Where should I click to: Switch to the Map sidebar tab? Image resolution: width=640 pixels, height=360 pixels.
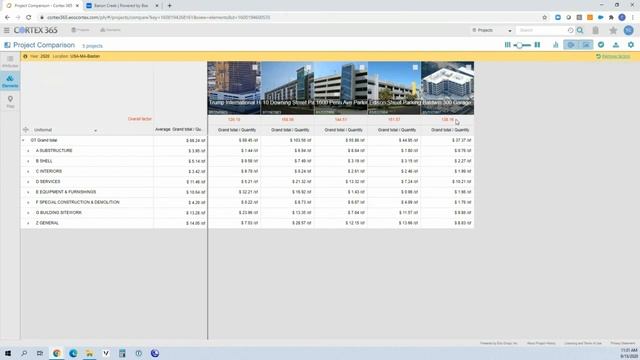coord(10,102)
